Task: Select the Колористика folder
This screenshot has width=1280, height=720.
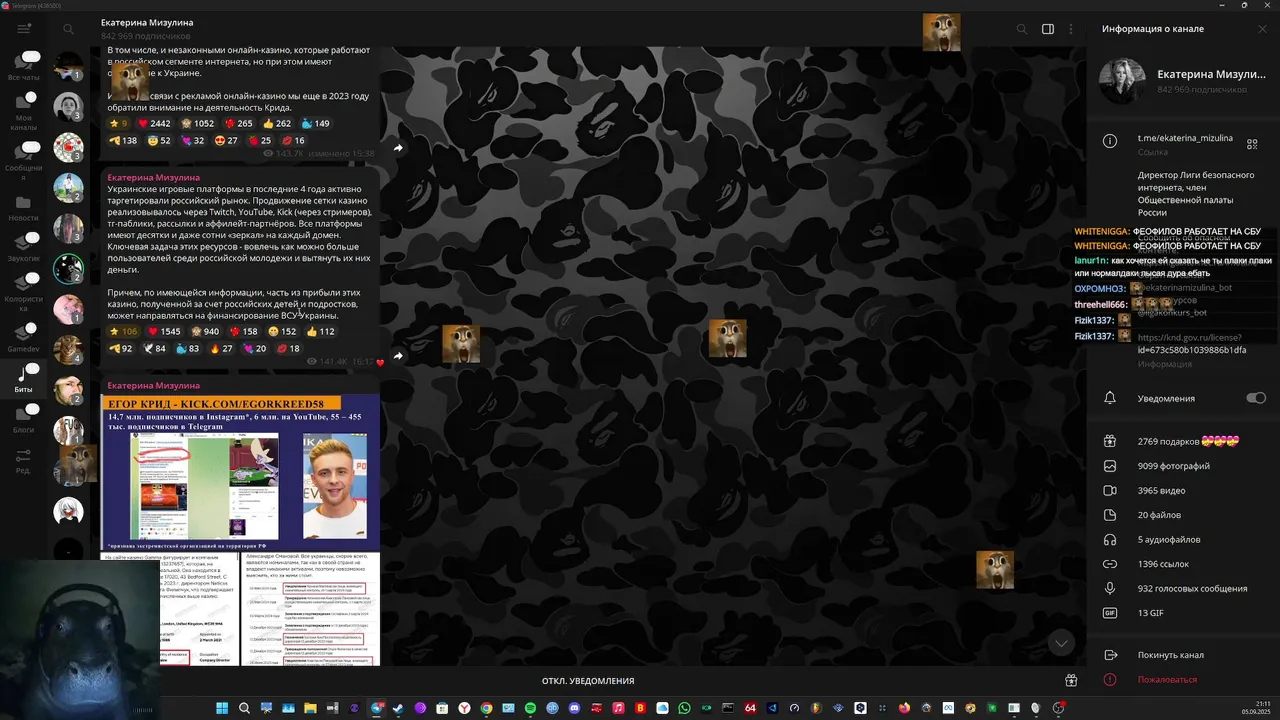Action: pos(24,294)
